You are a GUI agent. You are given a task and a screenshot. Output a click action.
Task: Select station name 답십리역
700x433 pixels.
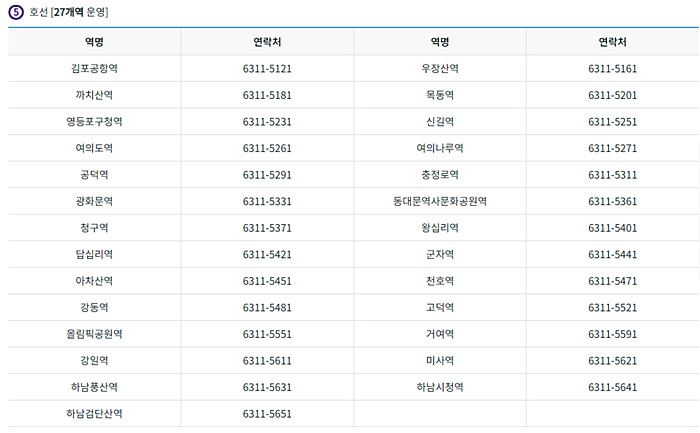tap(94, 254)
